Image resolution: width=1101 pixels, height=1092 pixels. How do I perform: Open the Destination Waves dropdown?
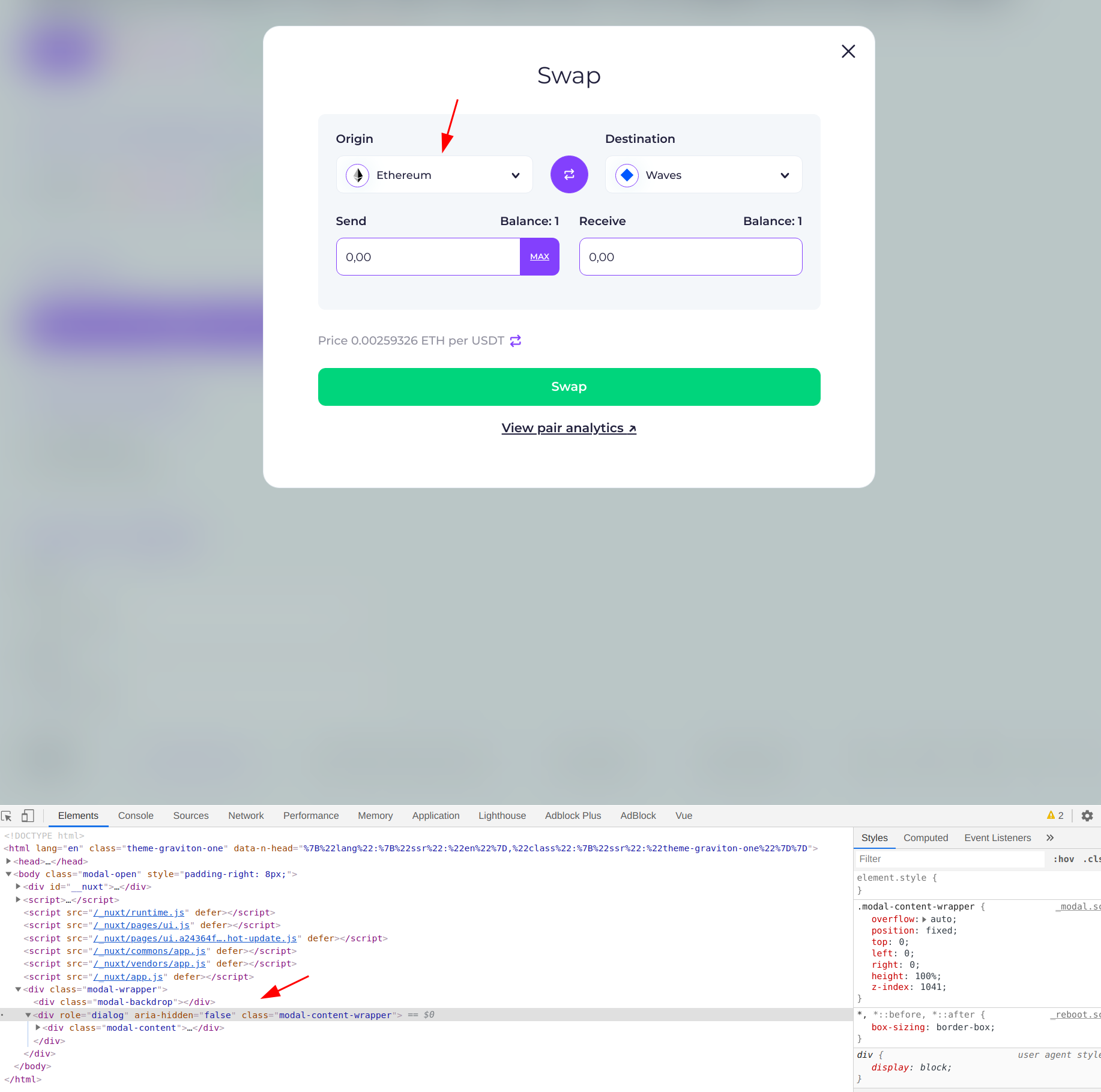704,175
